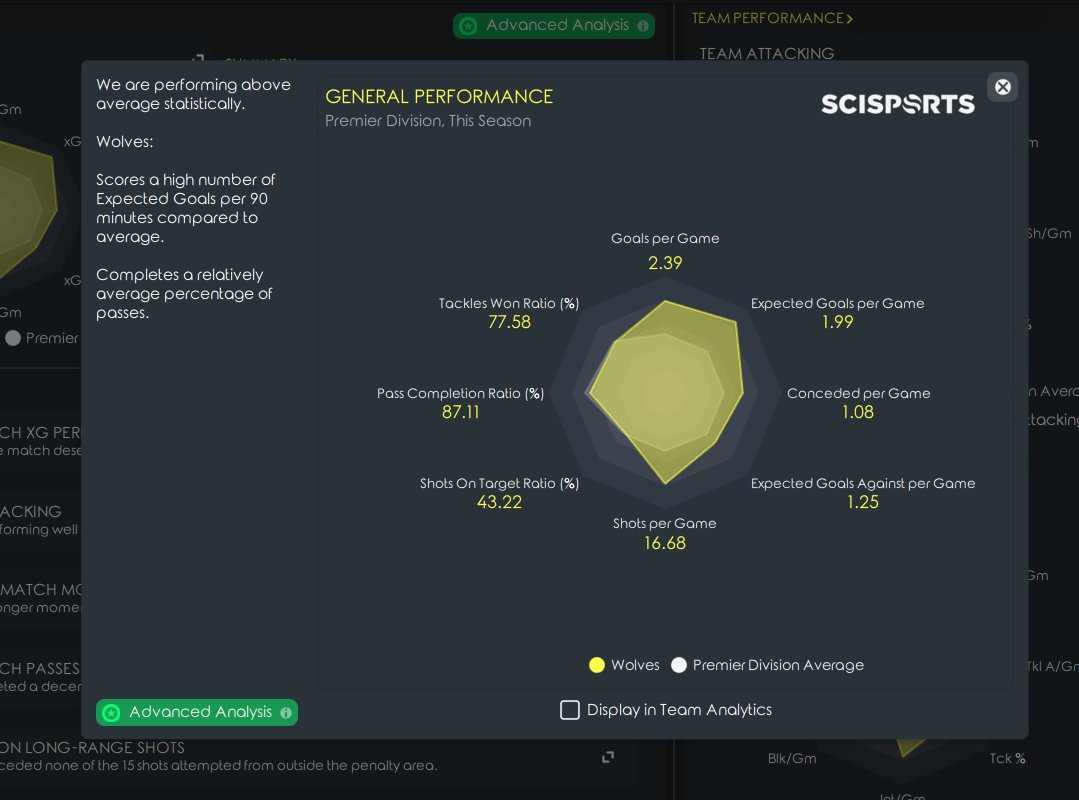
Task: Click the info icon on top Advanced Analysis button
Action: tap(643, 26)
